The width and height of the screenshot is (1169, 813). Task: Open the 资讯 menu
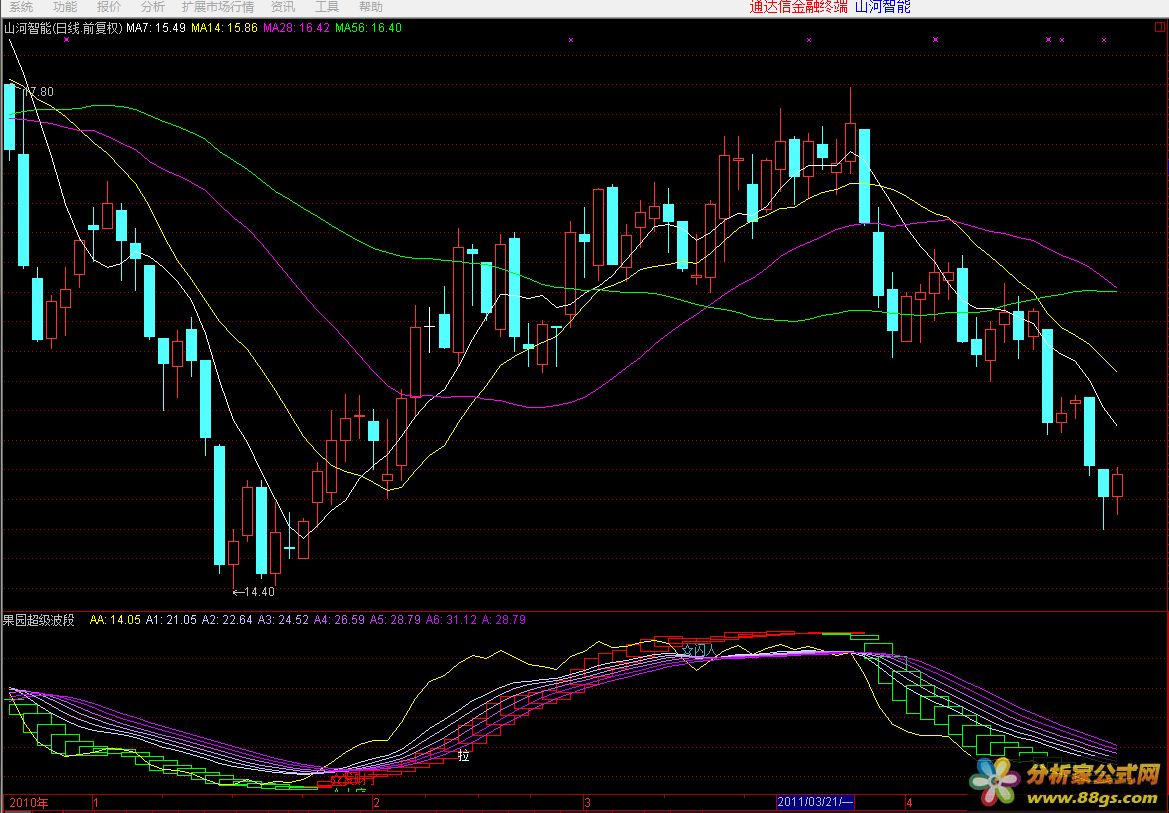pos(283,7)
